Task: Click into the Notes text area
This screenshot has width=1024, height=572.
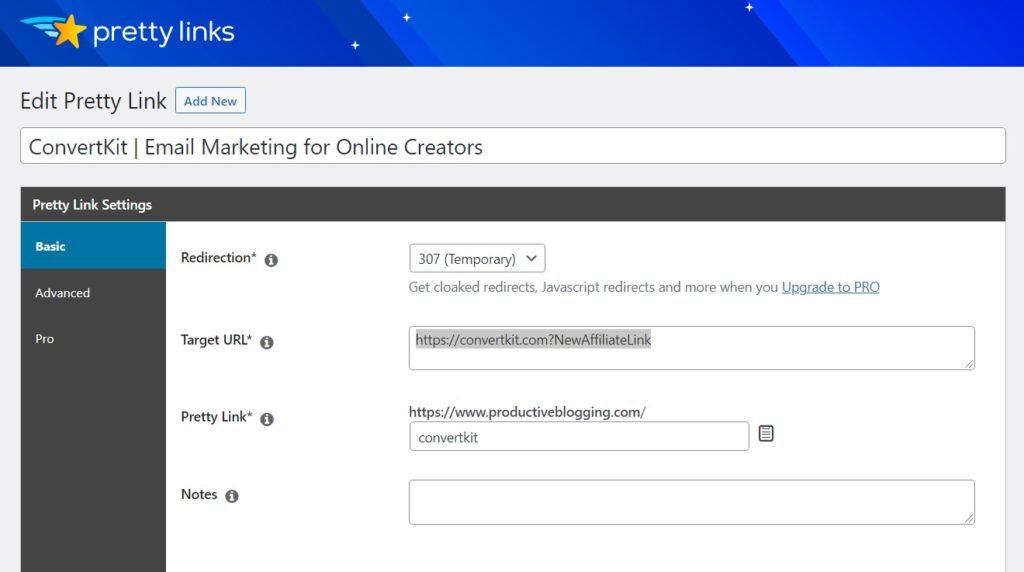Action: pyautogui.click(x=692, y=502)
